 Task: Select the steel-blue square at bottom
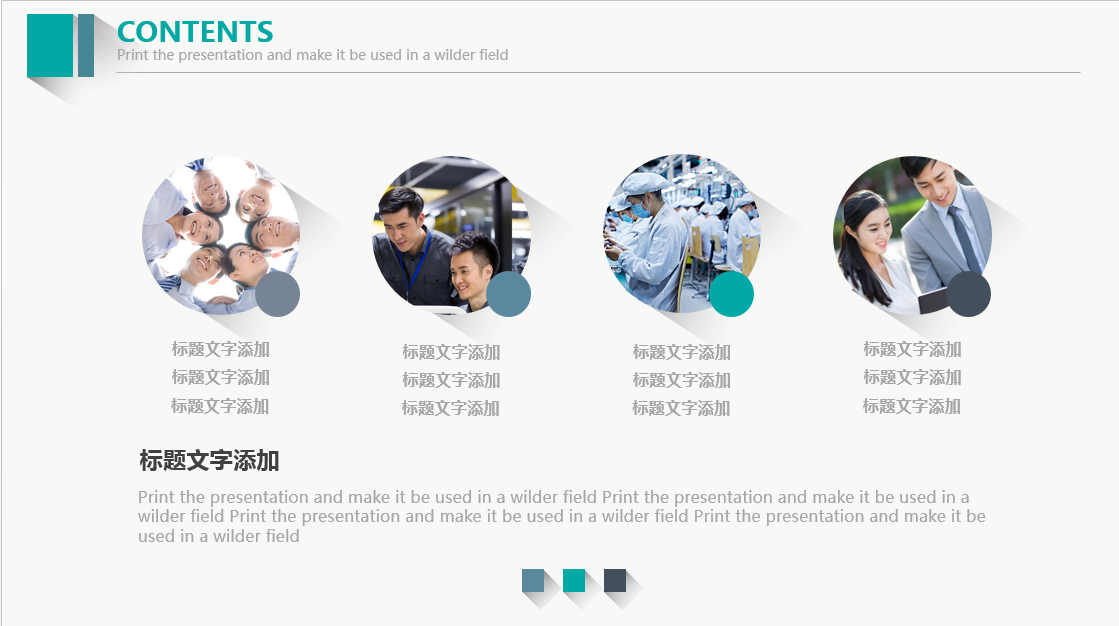point(533,580)
